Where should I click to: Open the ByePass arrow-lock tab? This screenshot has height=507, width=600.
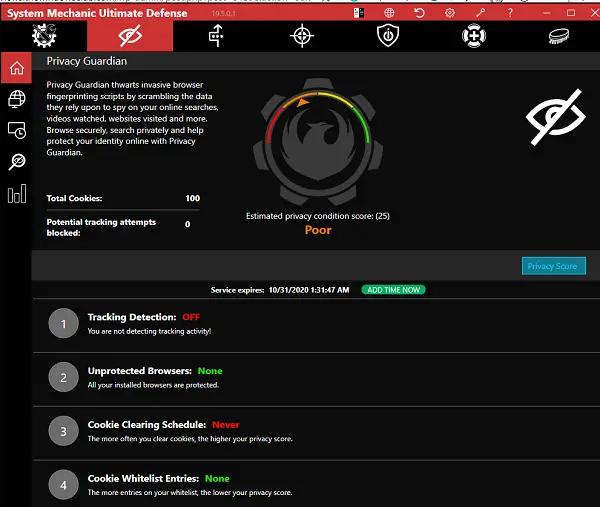point(216,36)
